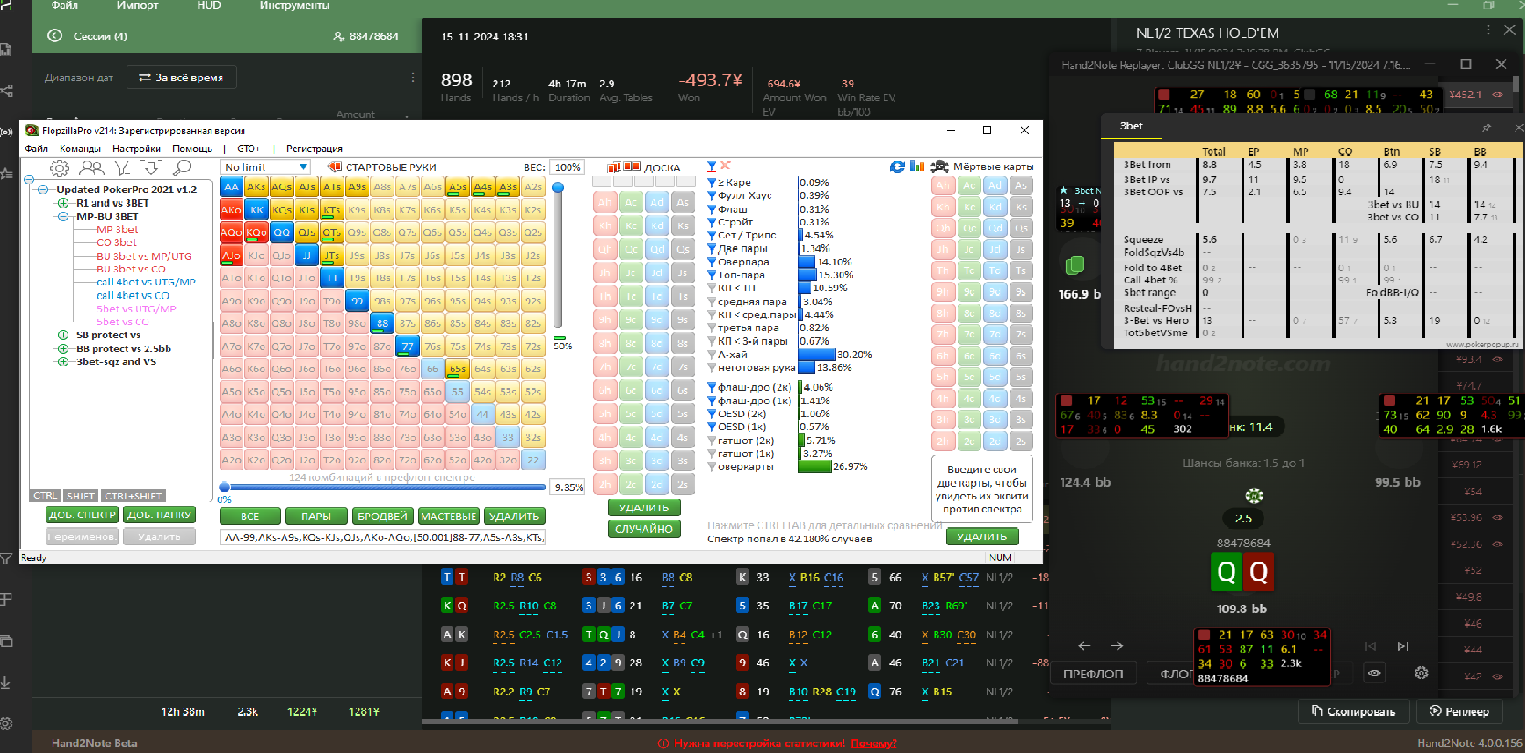
Task: Click the AA cell in hand matrix
Action: [231, 186]
